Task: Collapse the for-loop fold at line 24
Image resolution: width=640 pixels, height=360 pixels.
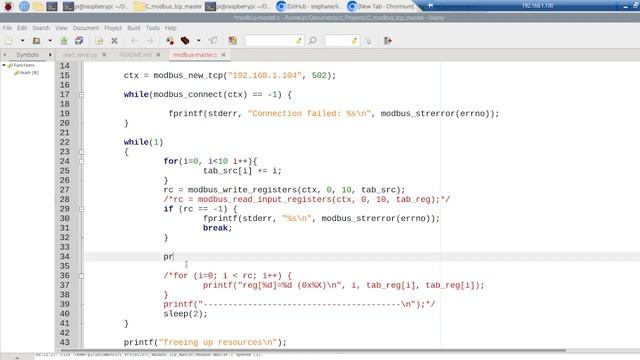Action: pos(81,161)
